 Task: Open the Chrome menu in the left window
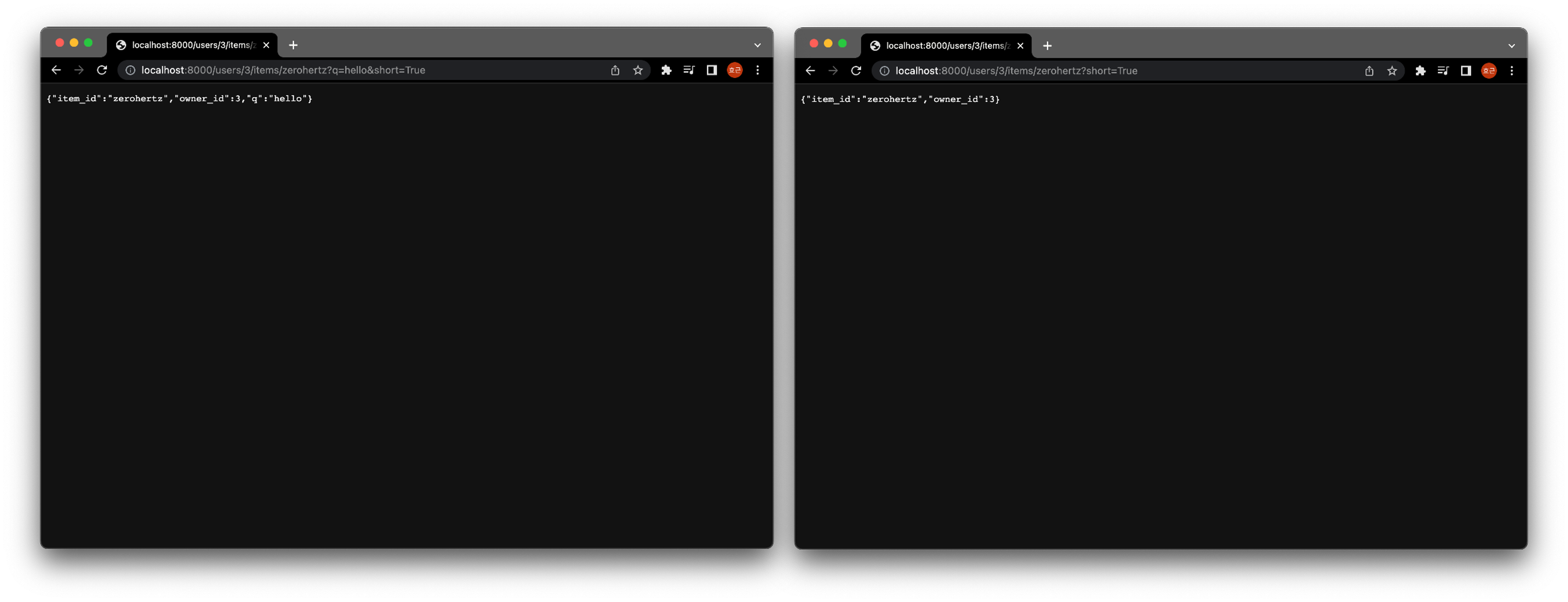757,70
